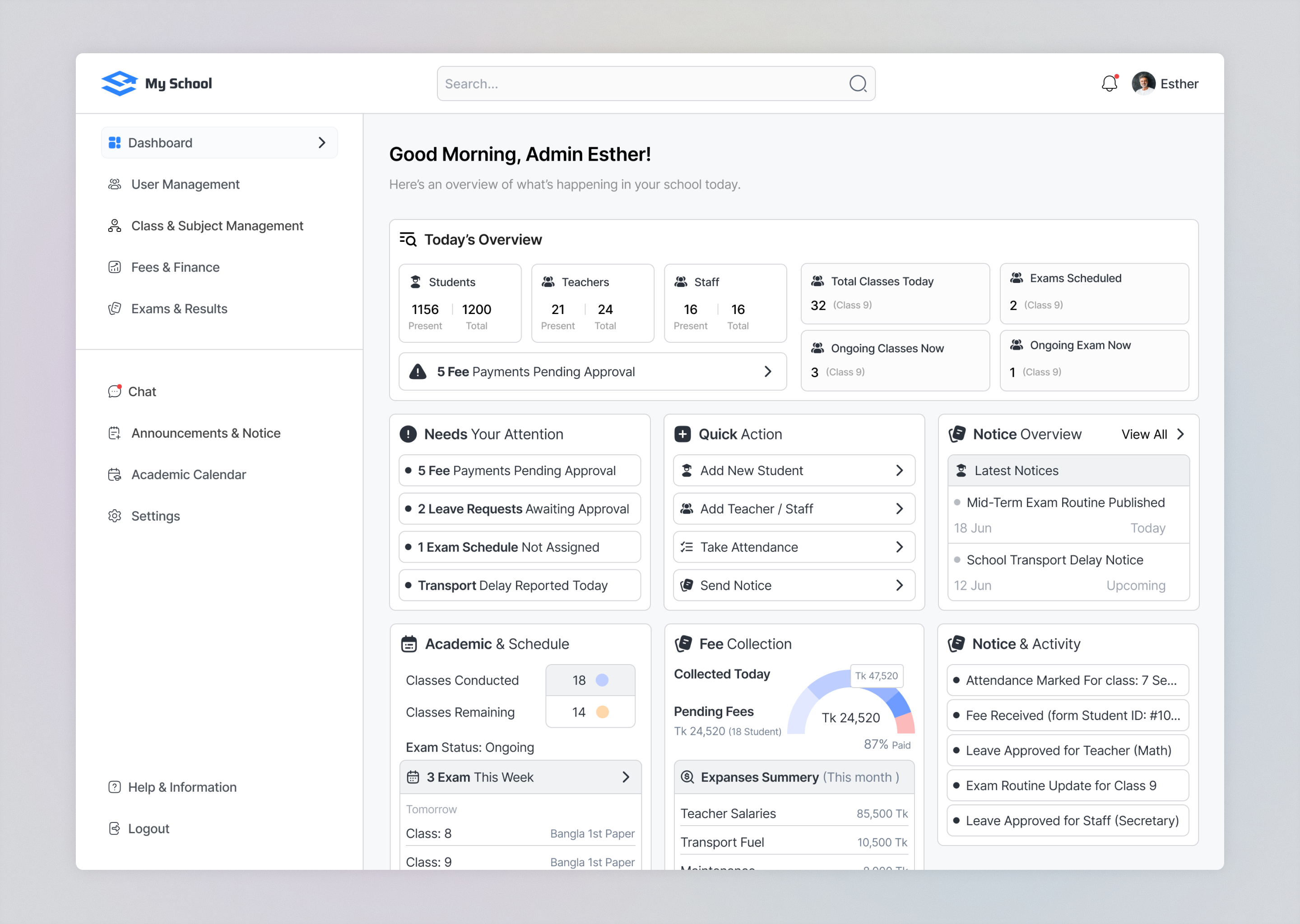Click the Teachers card people icon

point(548,282)
